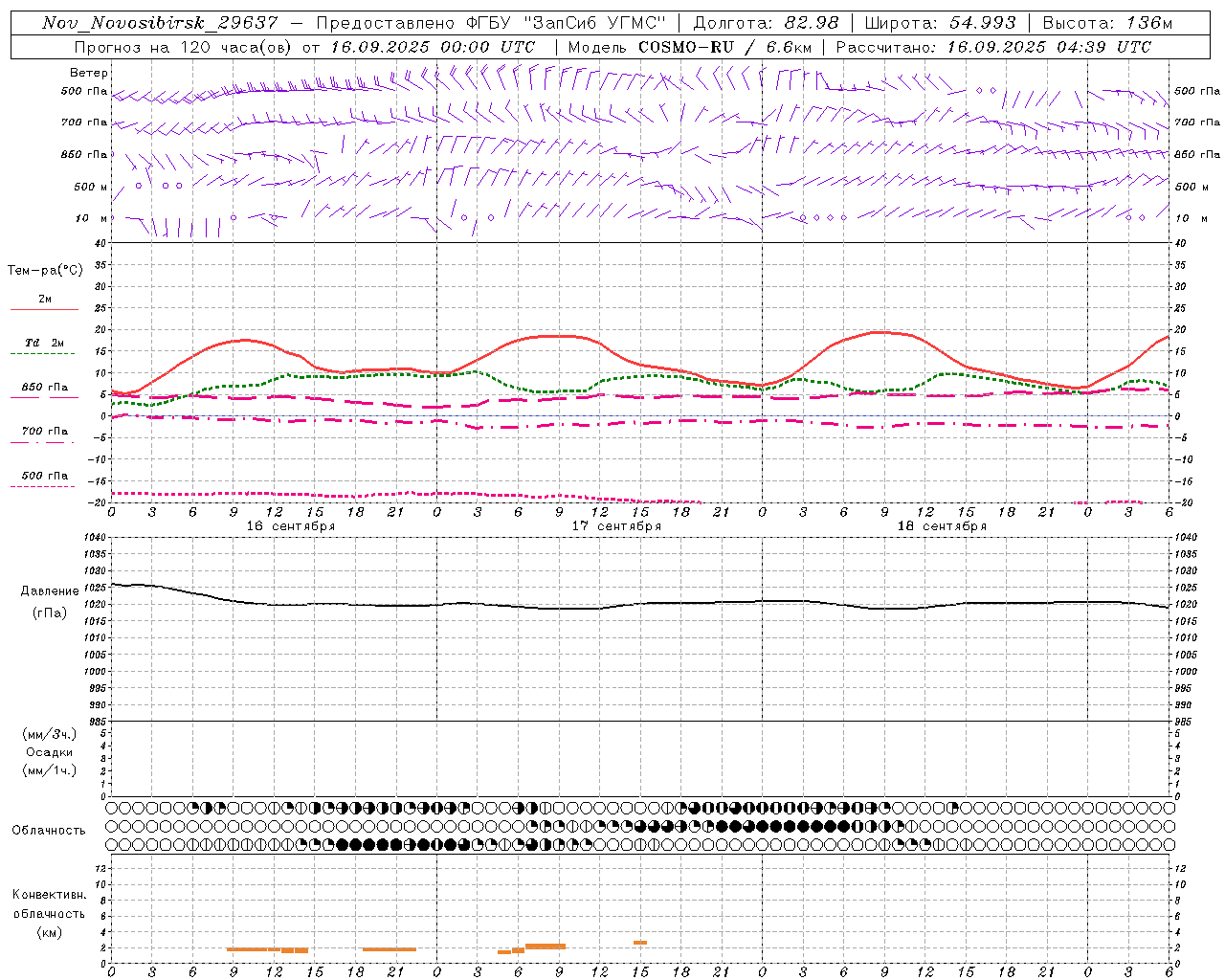1225x980 pixels.
Task: Click the 700 гПа temperature legend entry
Action: tap(45, 432)
